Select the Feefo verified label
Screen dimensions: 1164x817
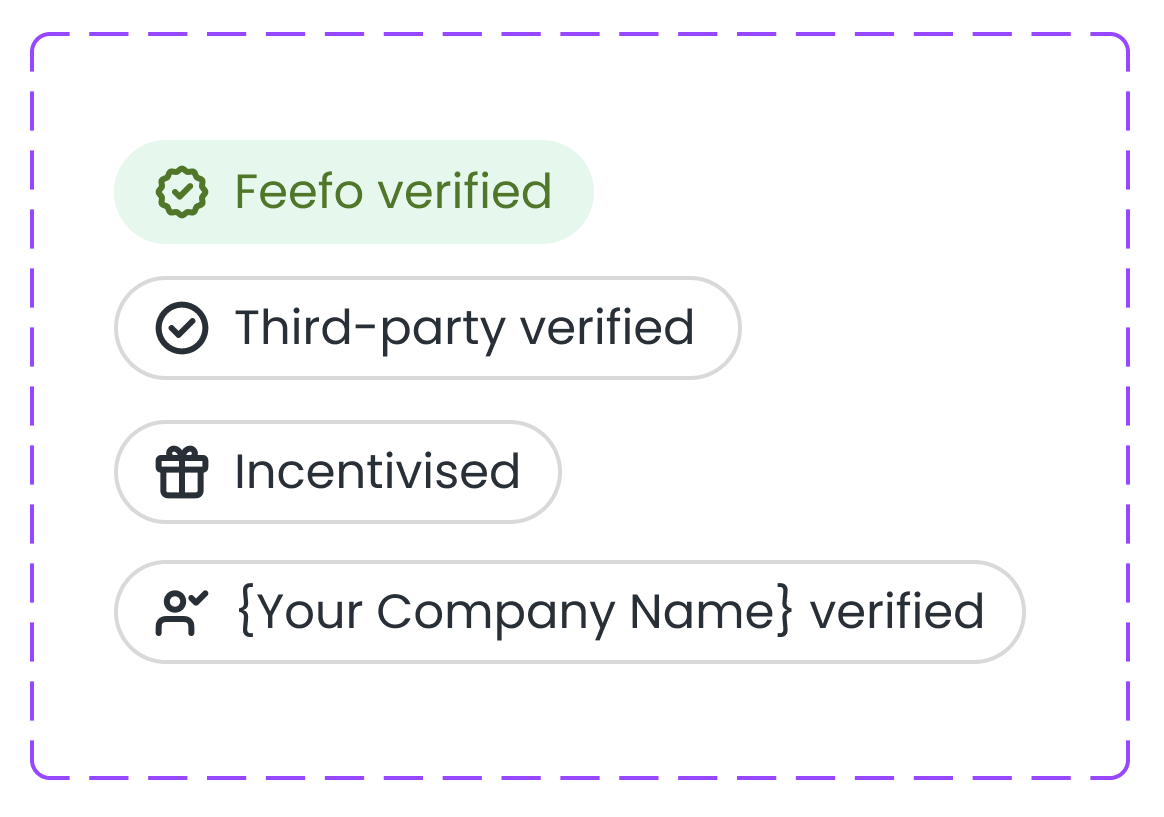click(x=393, y=191)
